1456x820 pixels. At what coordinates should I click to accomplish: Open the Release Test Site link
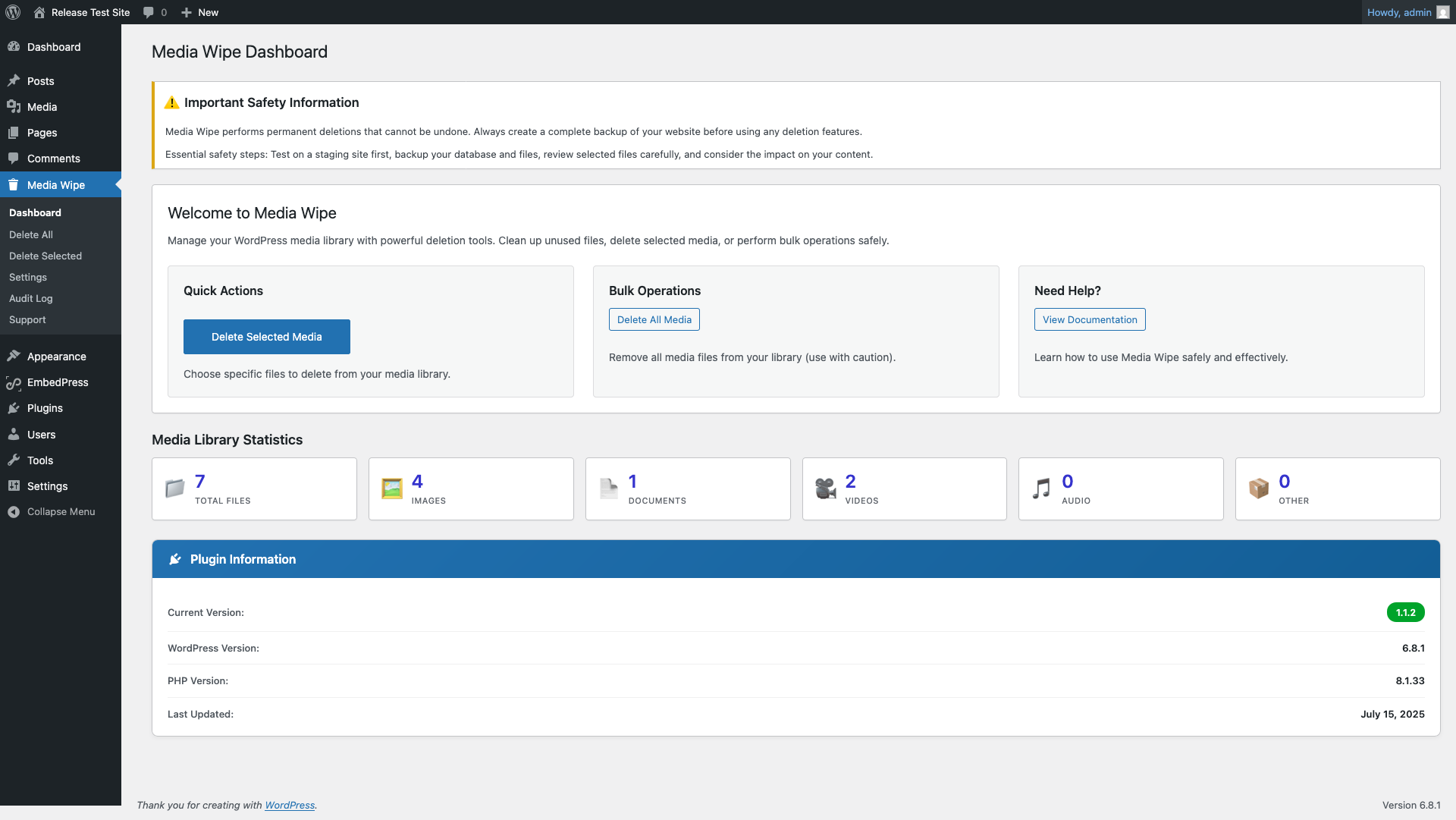tap(91, 12)
